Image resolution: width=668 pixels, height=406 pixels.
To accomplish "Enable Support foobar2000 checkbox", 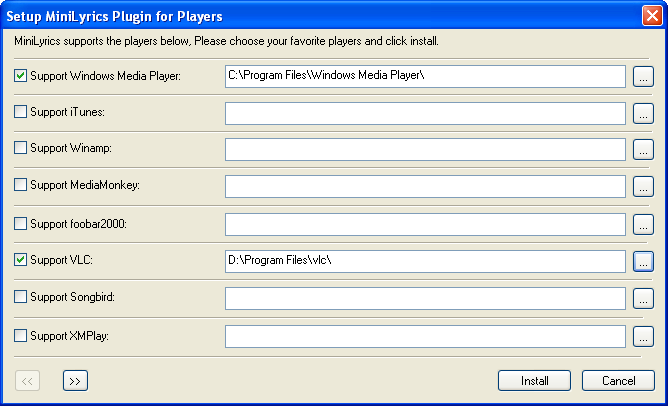I will pos(20,224).
